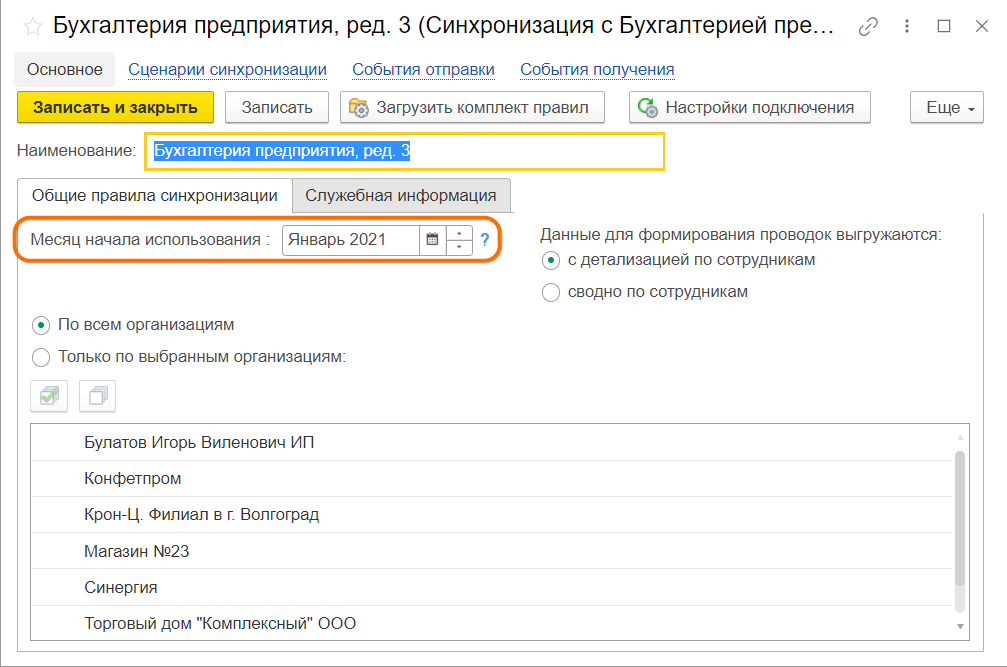
Task: Click 'Записать и закрыть' button
Action: [116, 107]
